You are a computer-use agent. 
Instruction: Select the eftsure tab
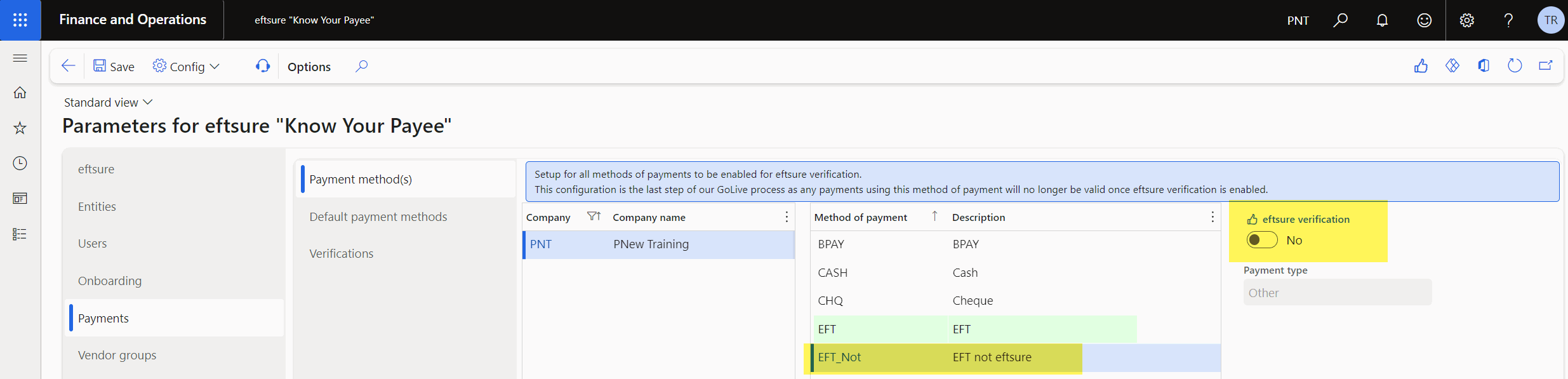(x=174, y=169)
